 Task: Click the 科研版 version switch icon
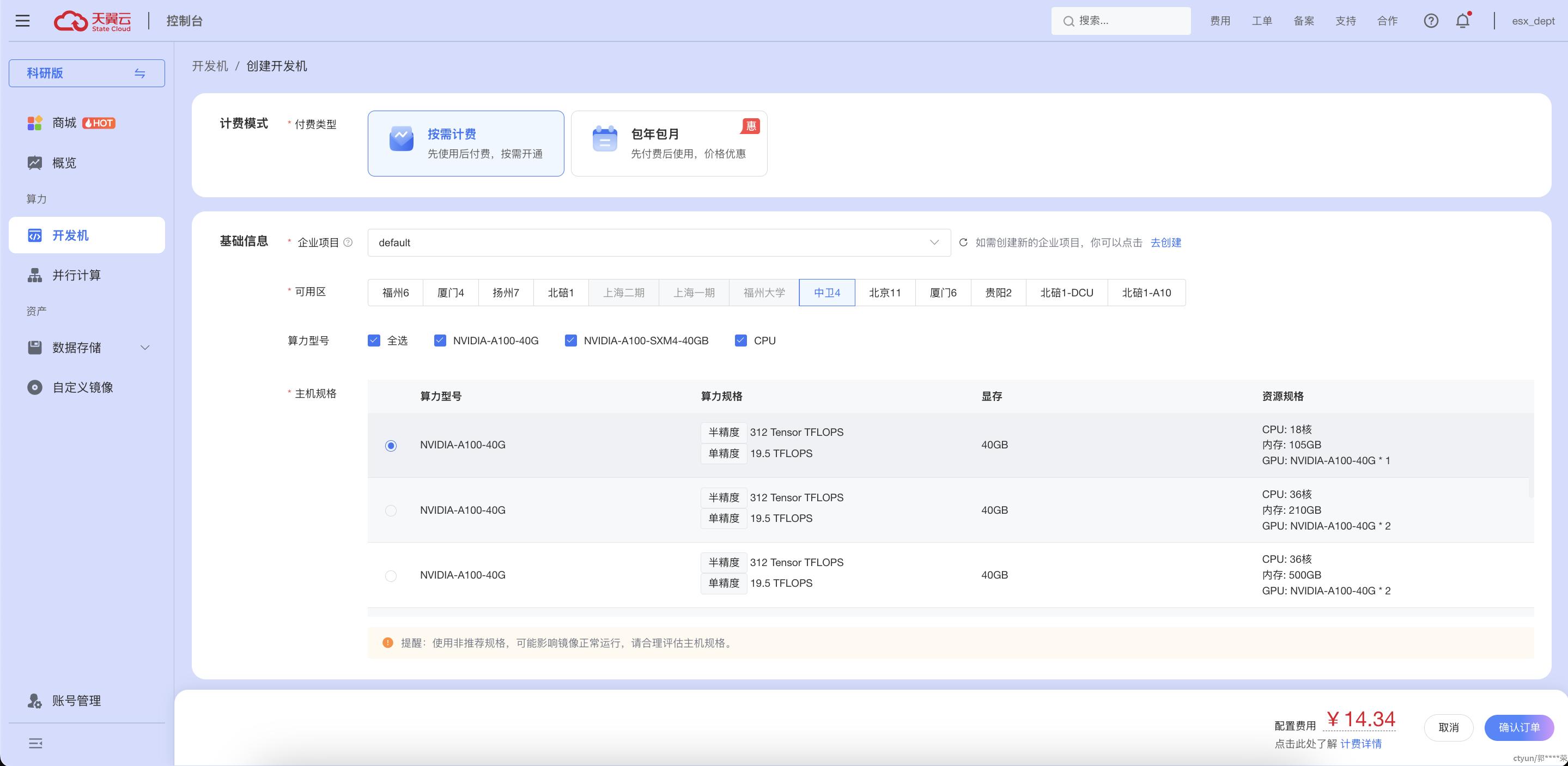139,74
